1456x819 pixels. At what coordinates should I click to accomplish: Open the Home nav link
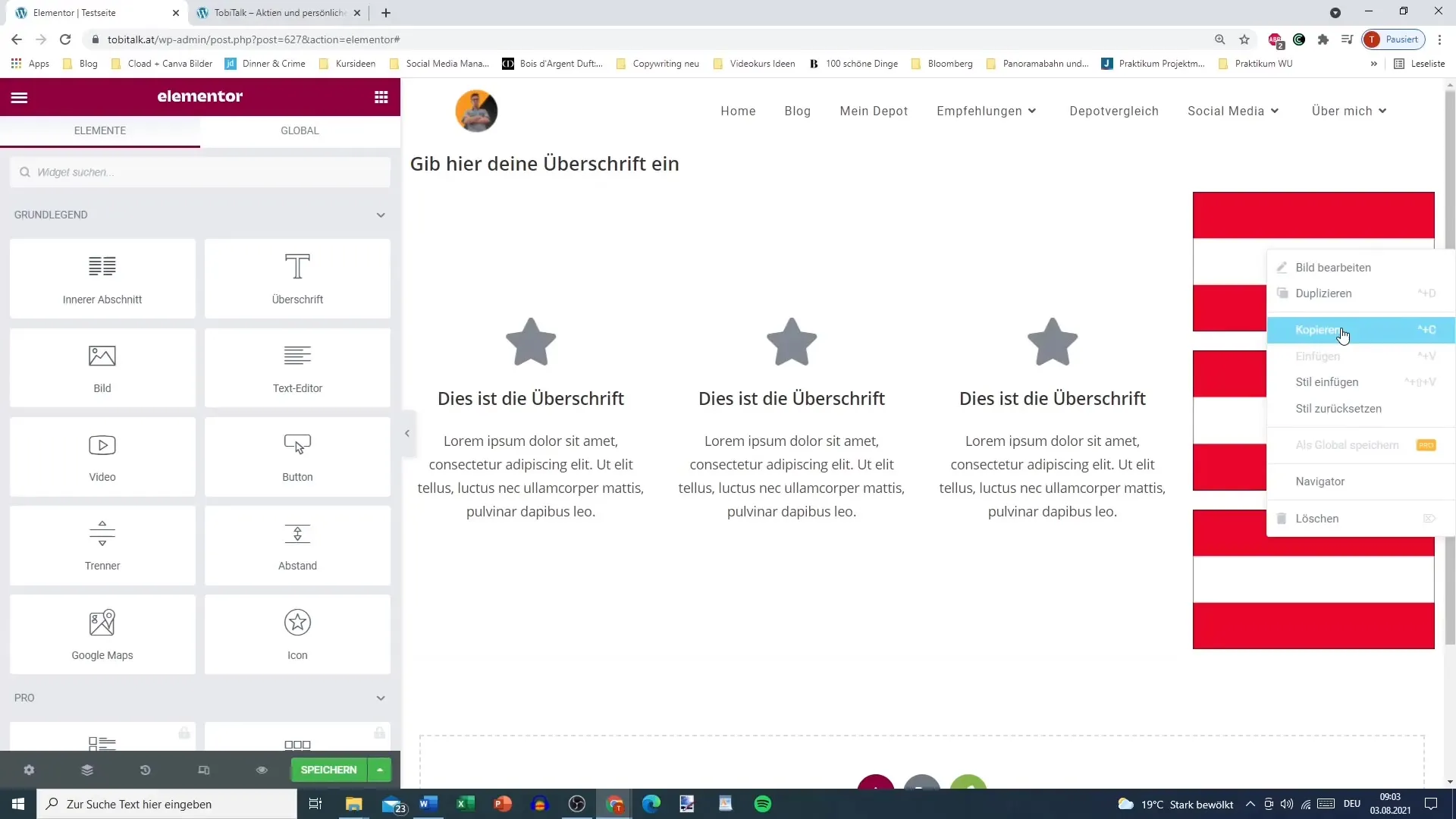point(738,111)
